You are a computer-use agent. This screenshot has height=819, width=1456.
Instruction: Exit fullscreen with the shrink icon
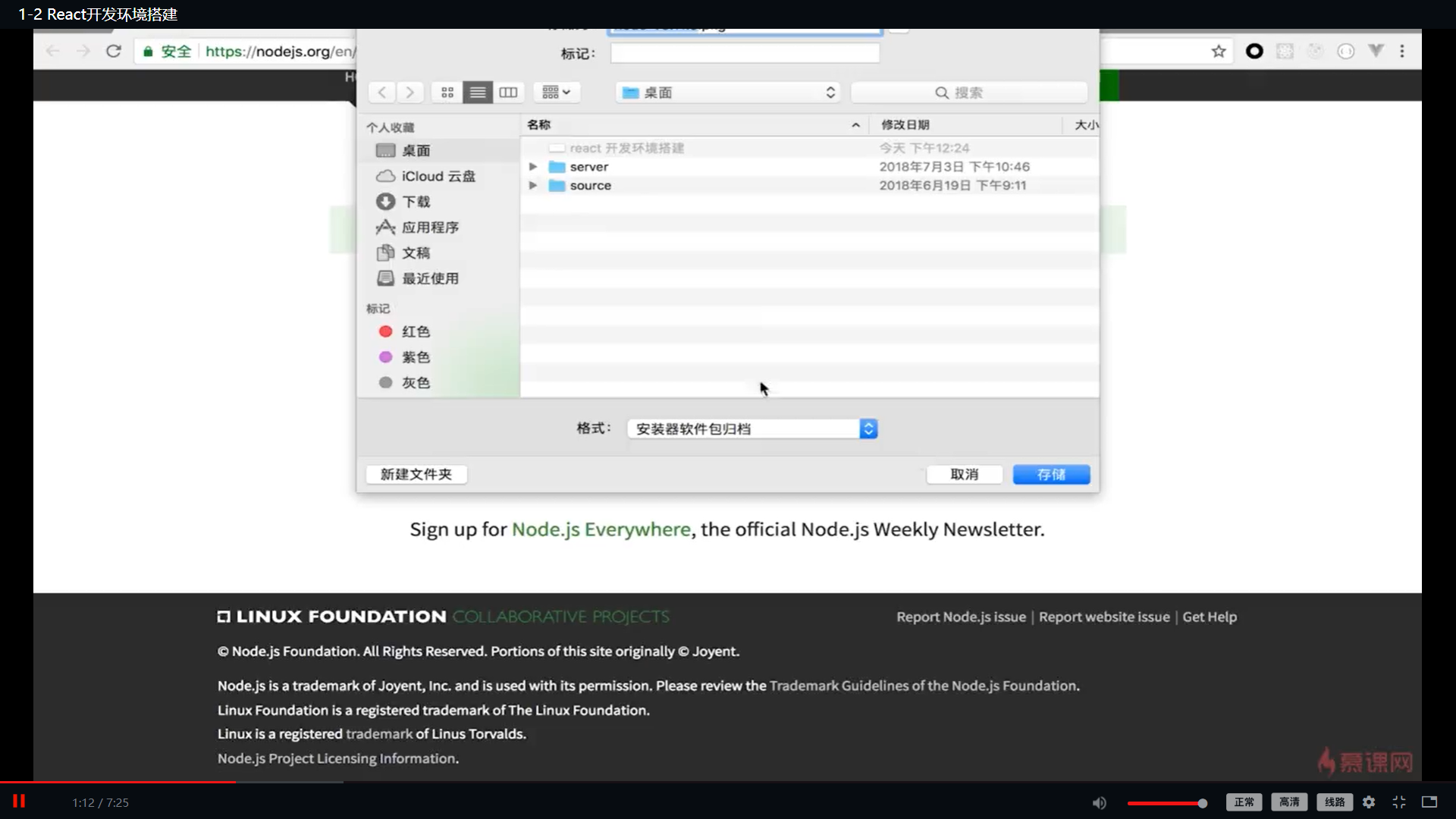pos(1399,802)
